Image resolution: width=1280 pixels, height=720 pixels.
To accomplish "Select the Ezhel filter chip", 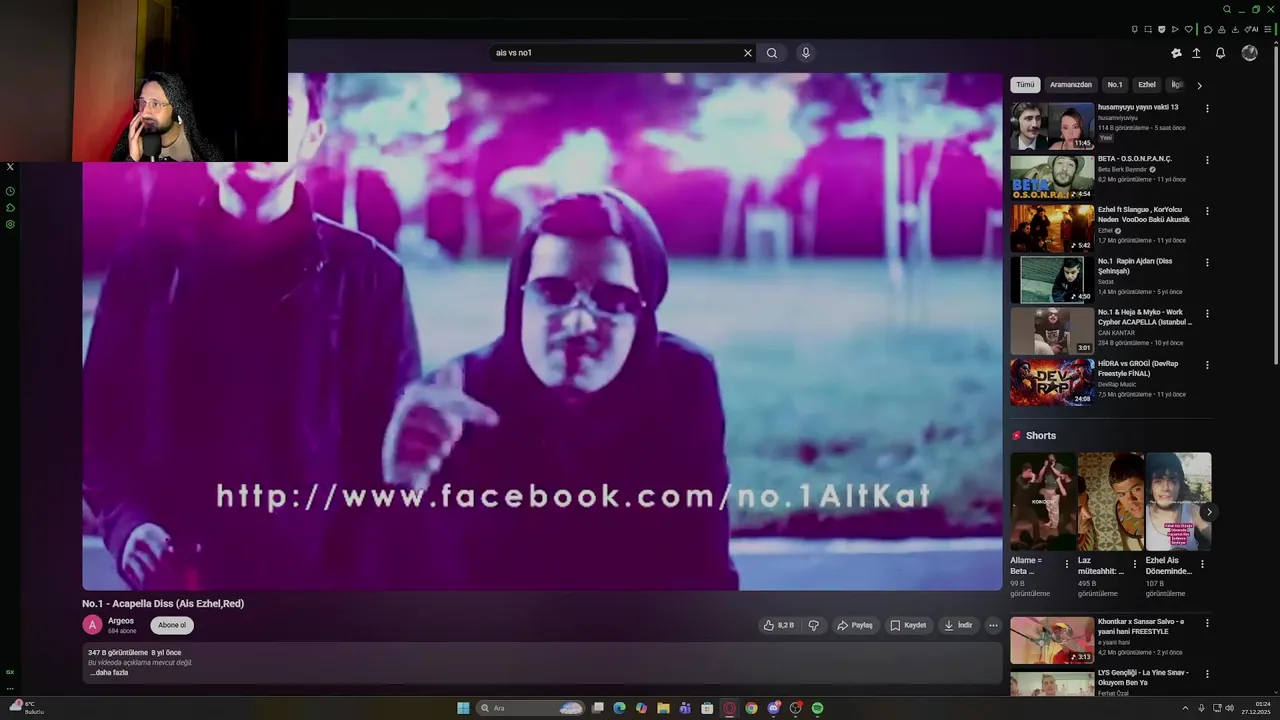I will point(1147,85).
